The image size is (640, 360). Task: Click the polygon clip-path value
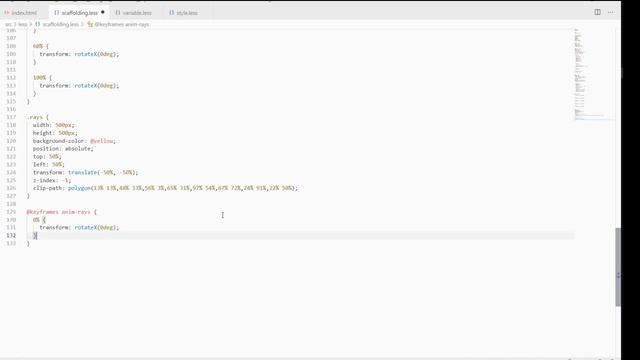[182, 188]
